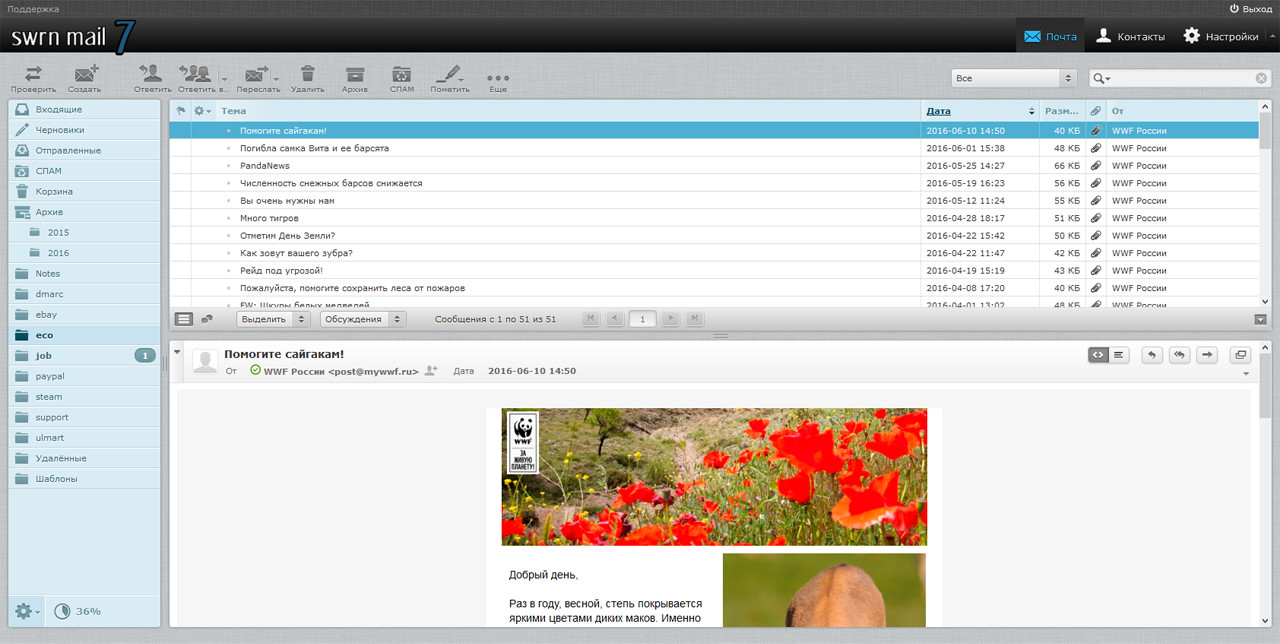Open search options magnifier dropdown
The height and width of the screenshot is (644, 1280).
(1101, 78)
